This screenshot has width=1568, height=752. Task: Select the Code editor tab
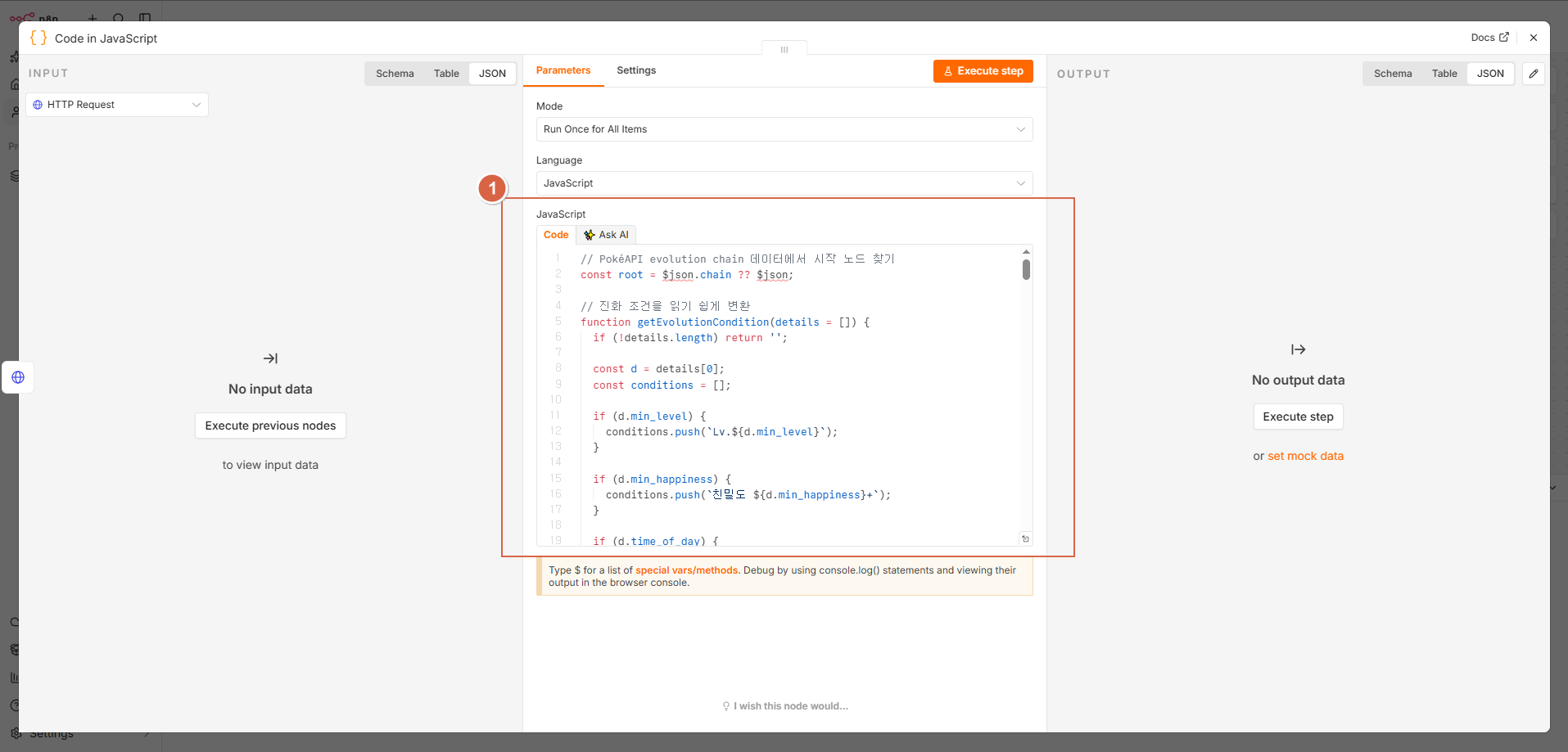pos(556,235)
